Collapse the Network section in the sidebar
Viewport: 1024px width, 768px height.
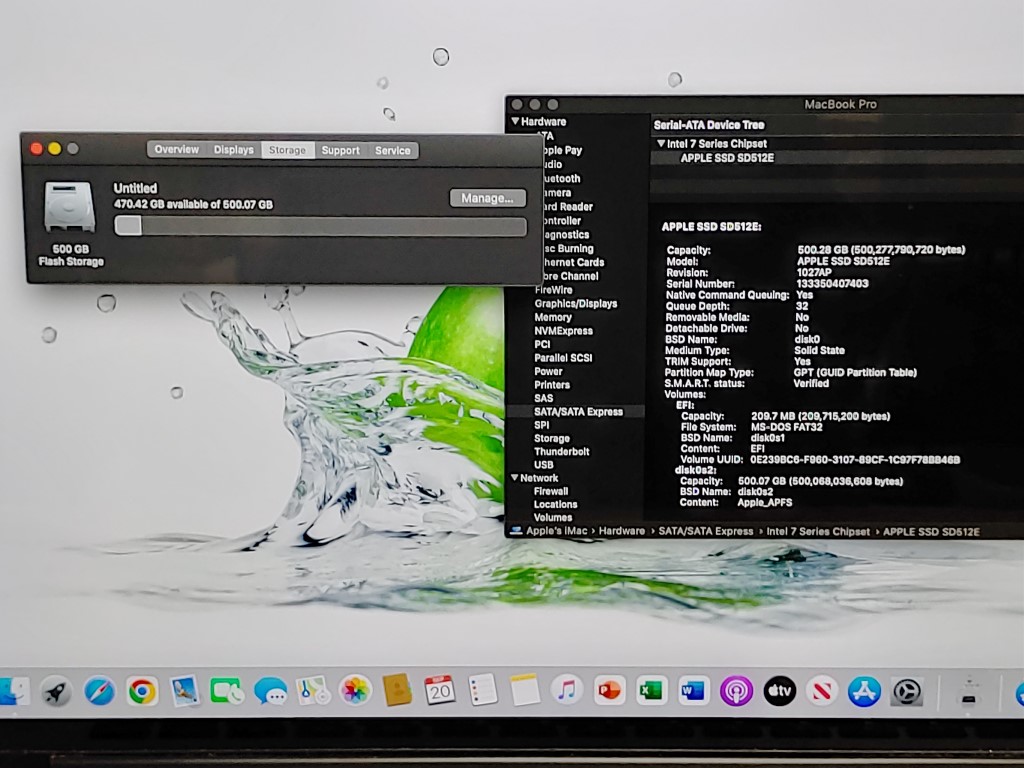coord(515,477)
